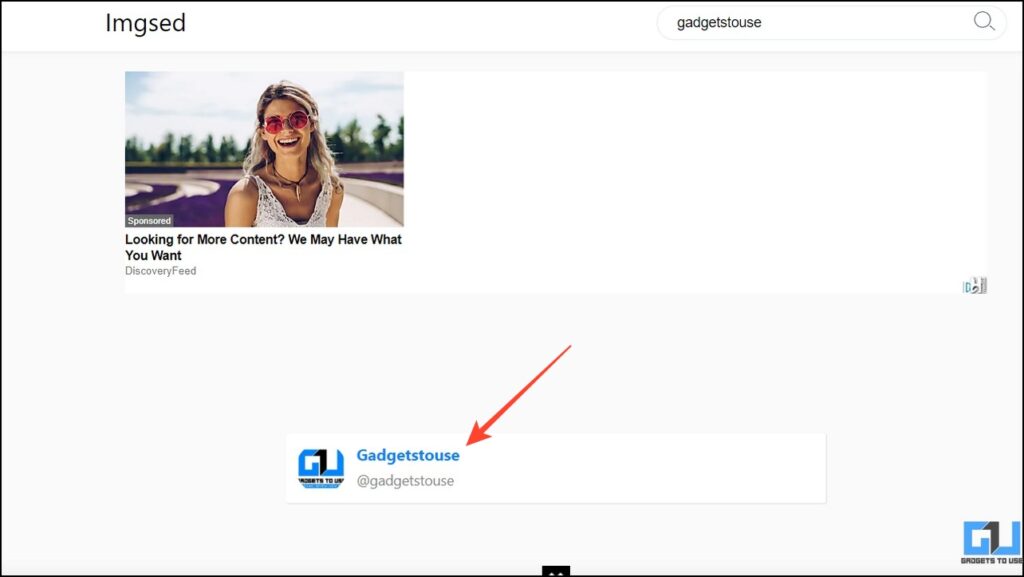Open the Gadgetstouse profile link
The width and height of the screenshot is (1024, 577).
[408, 455]
